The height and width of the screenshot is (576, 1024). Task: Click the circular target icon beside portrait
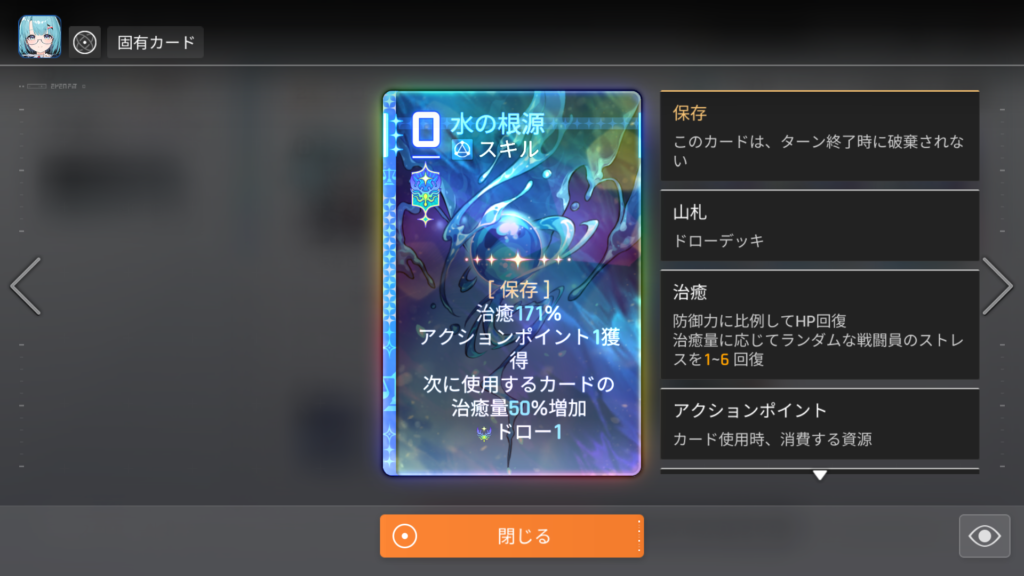click(85, 42)
